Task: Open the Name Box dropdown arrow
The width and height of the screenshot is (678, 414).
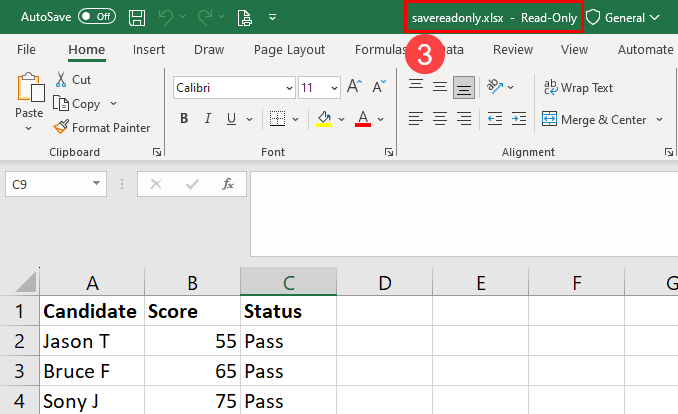Action: point(96,183)
